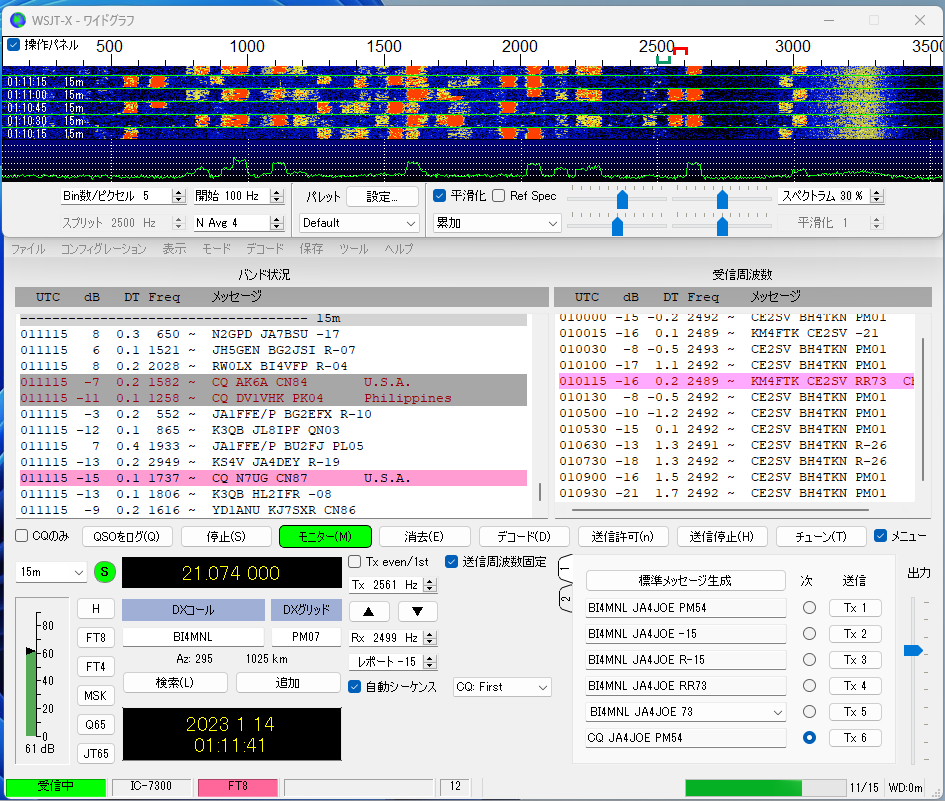Open the ファイル menu
Screen dimensions: 945x801
28,249
